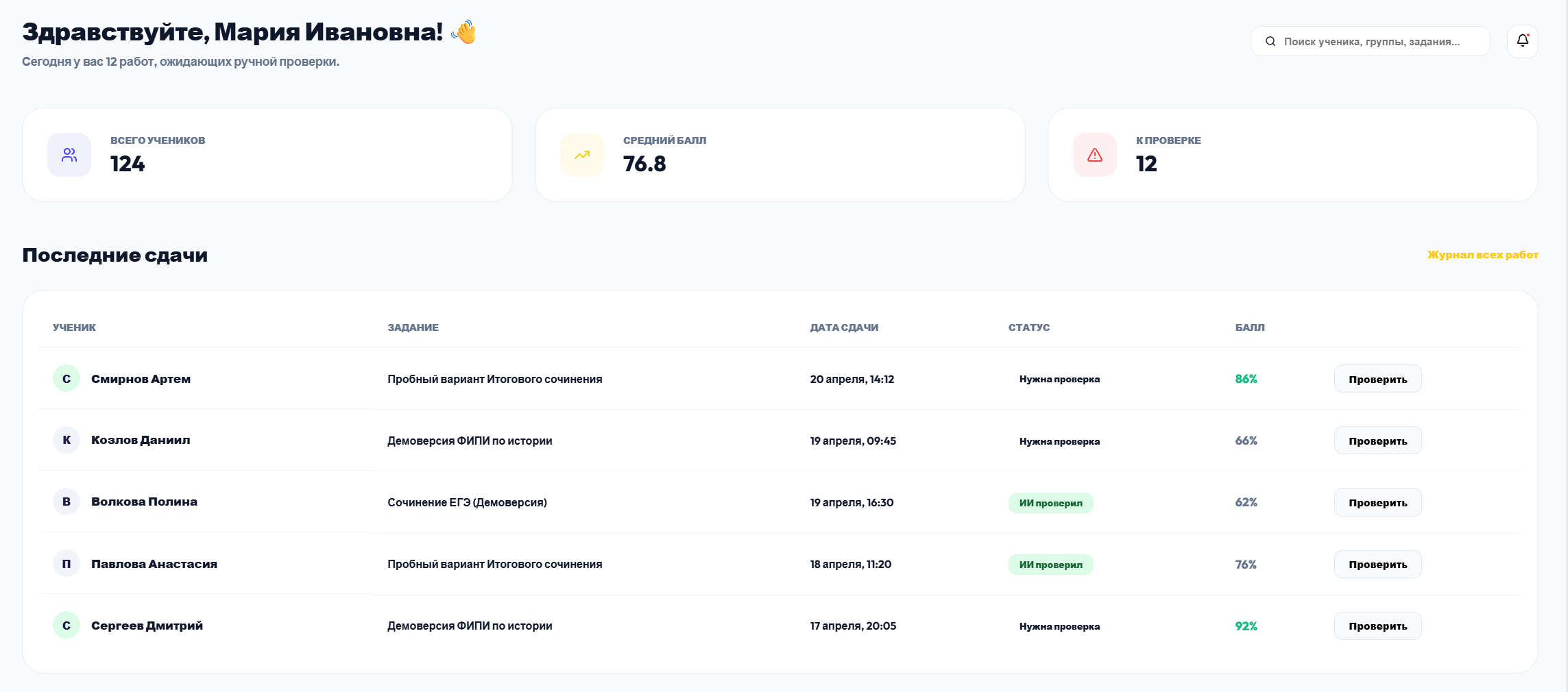Click the warning triangle icon in К проверке card

(x=1095, y=155)
